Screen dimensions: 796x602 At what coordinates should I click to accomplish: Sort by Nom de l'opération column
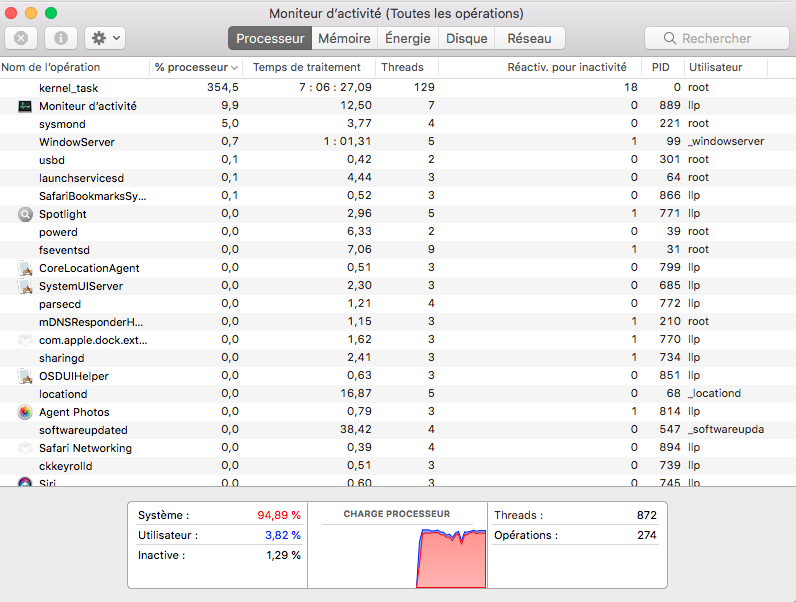point(75,67)
